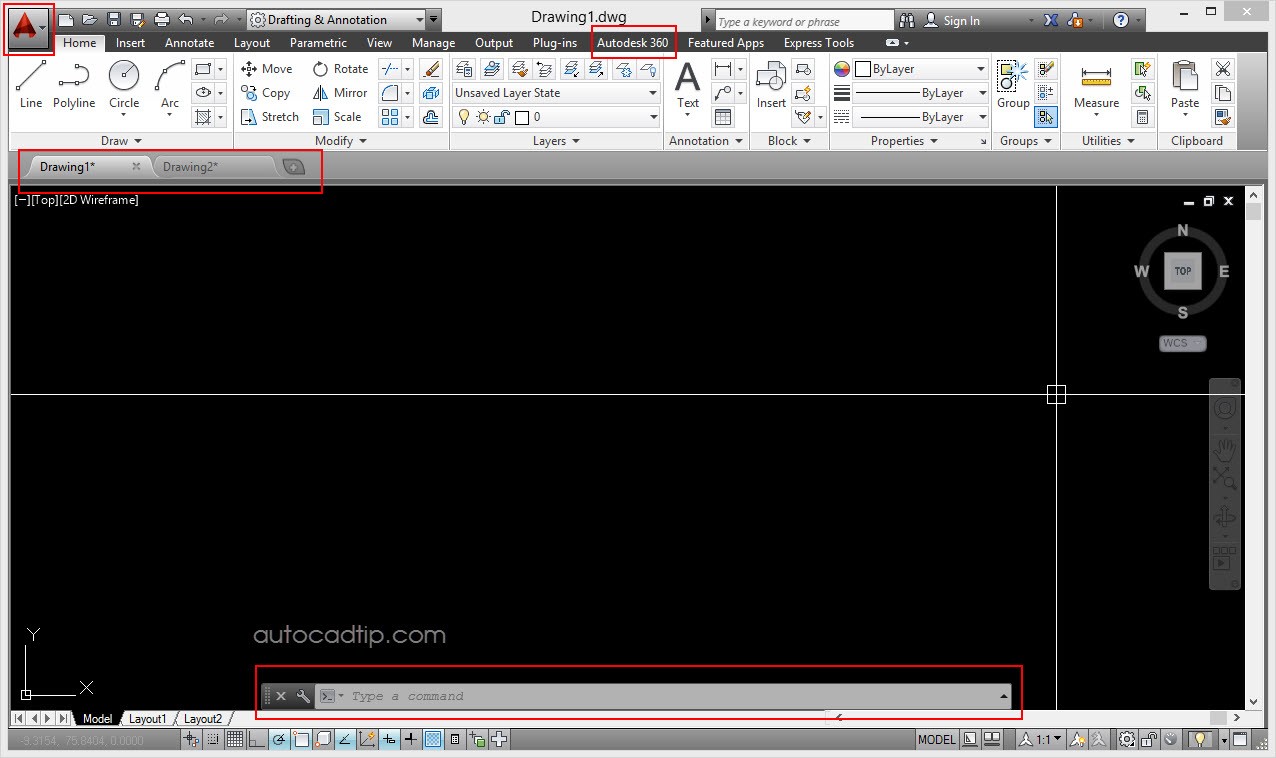The image size is (1276, 758).
Task: Click the [2D Wireframe] visual style label
Action: pyautogui.click(x=99, y=200)
